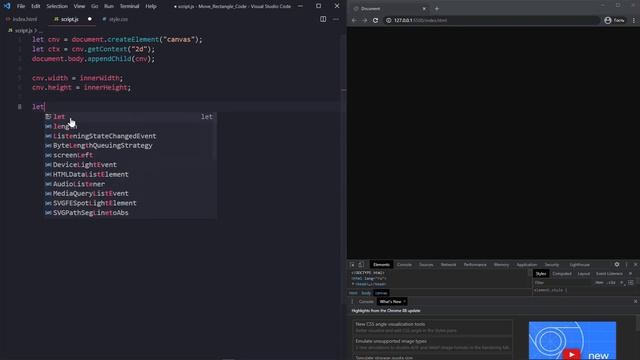
Task: Open the Edit menu in VS Code
Action: pos(36,6)
